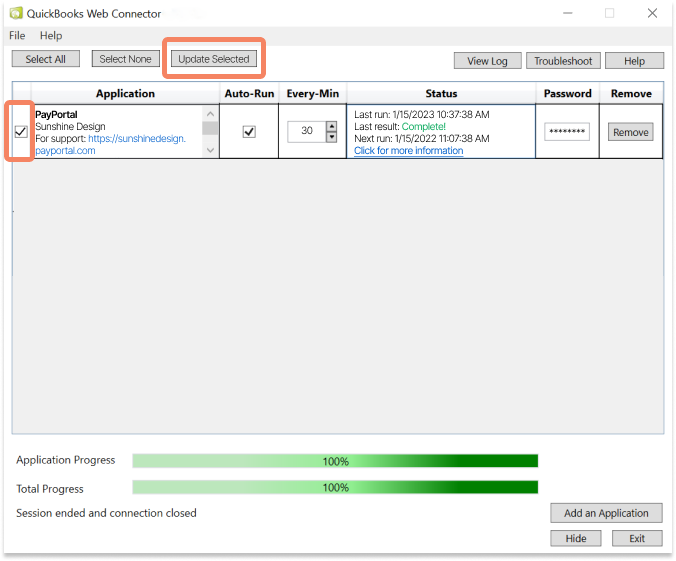
Task: Click the Every-Min column header
Action: coord(313,94)
